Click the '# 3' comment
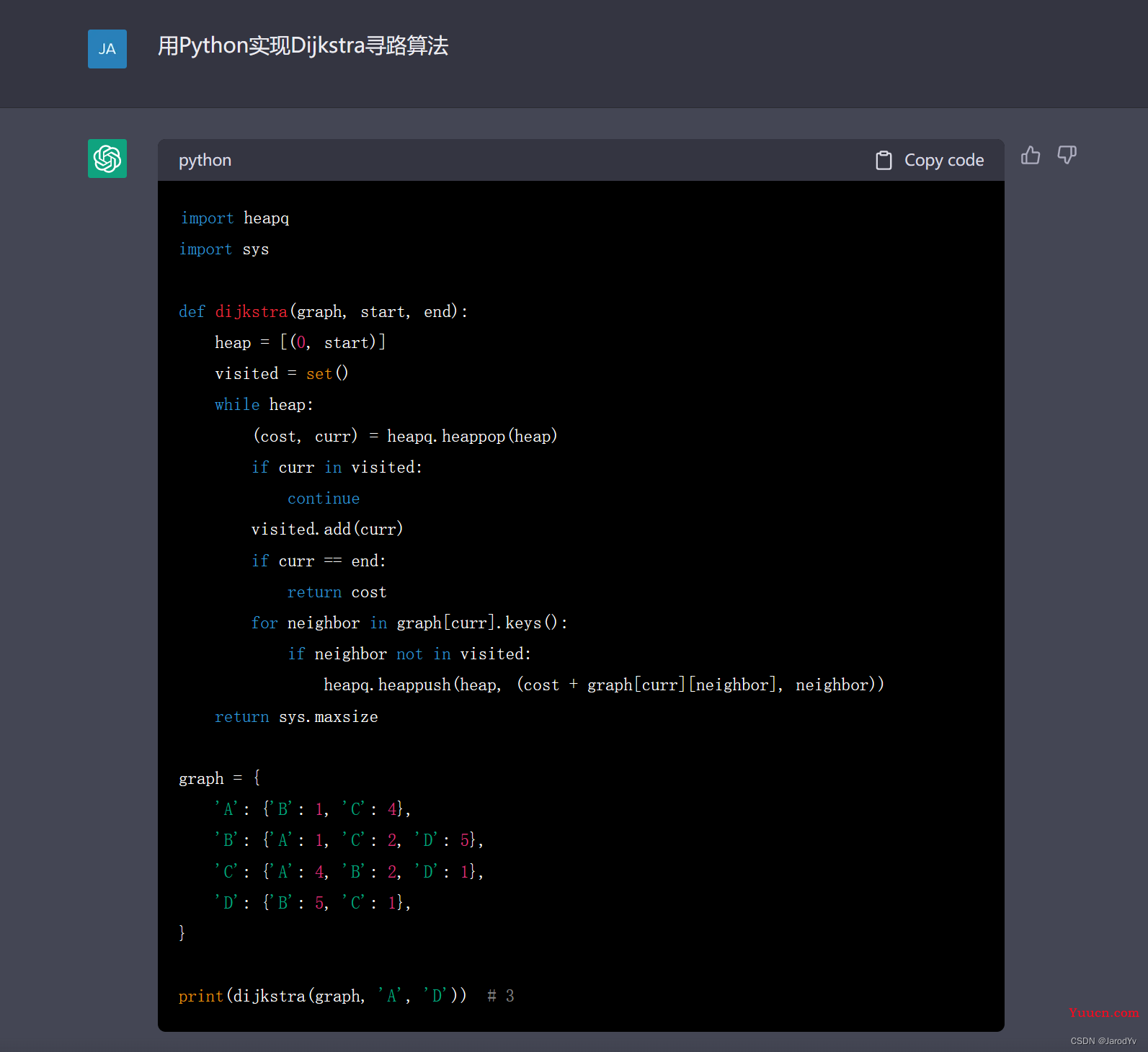The width and height of the screenshot is (1148, 1052). click(x=501, y=996)
